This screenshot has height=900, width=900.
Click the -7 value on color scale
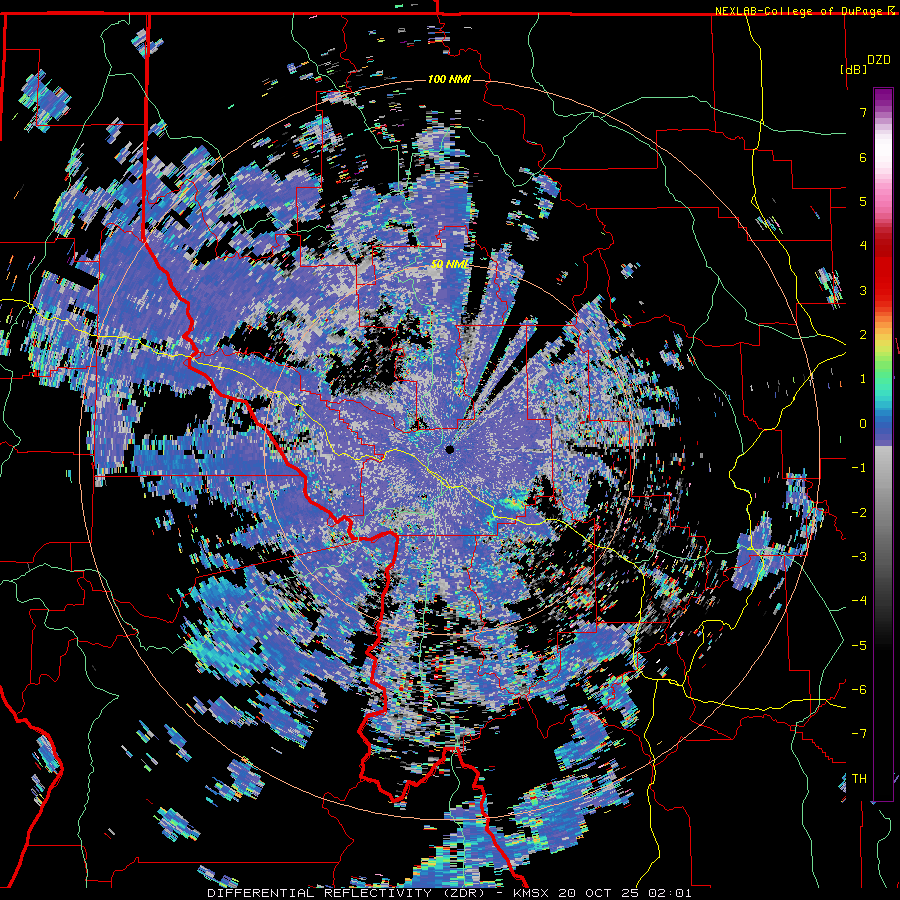(859, 734)
